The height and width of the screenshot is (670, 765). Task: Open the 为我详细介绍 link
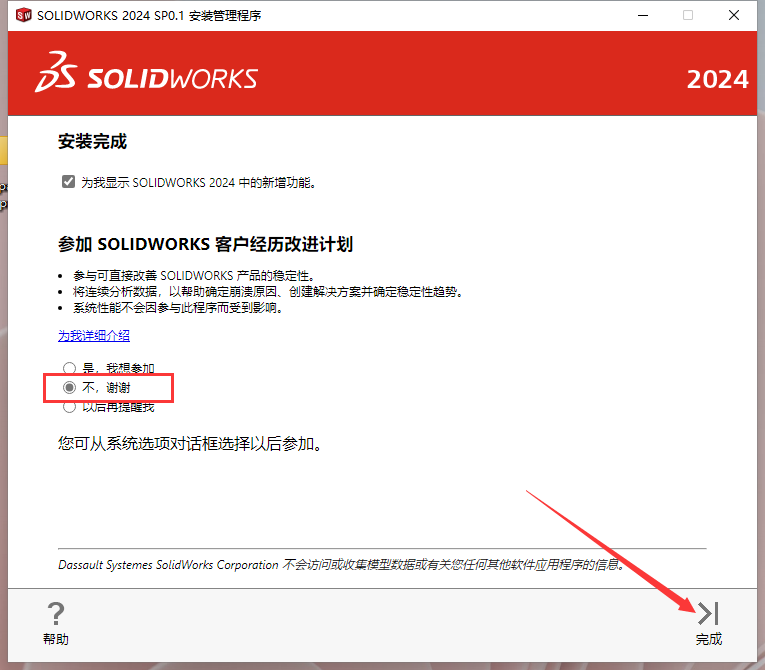[94, 336]
